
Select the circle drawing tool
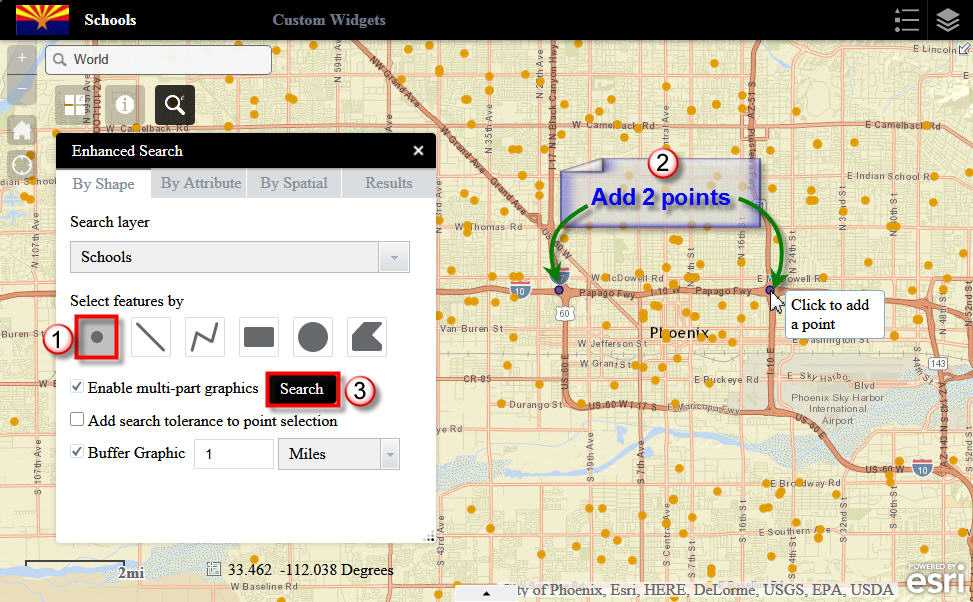[313, 337]
